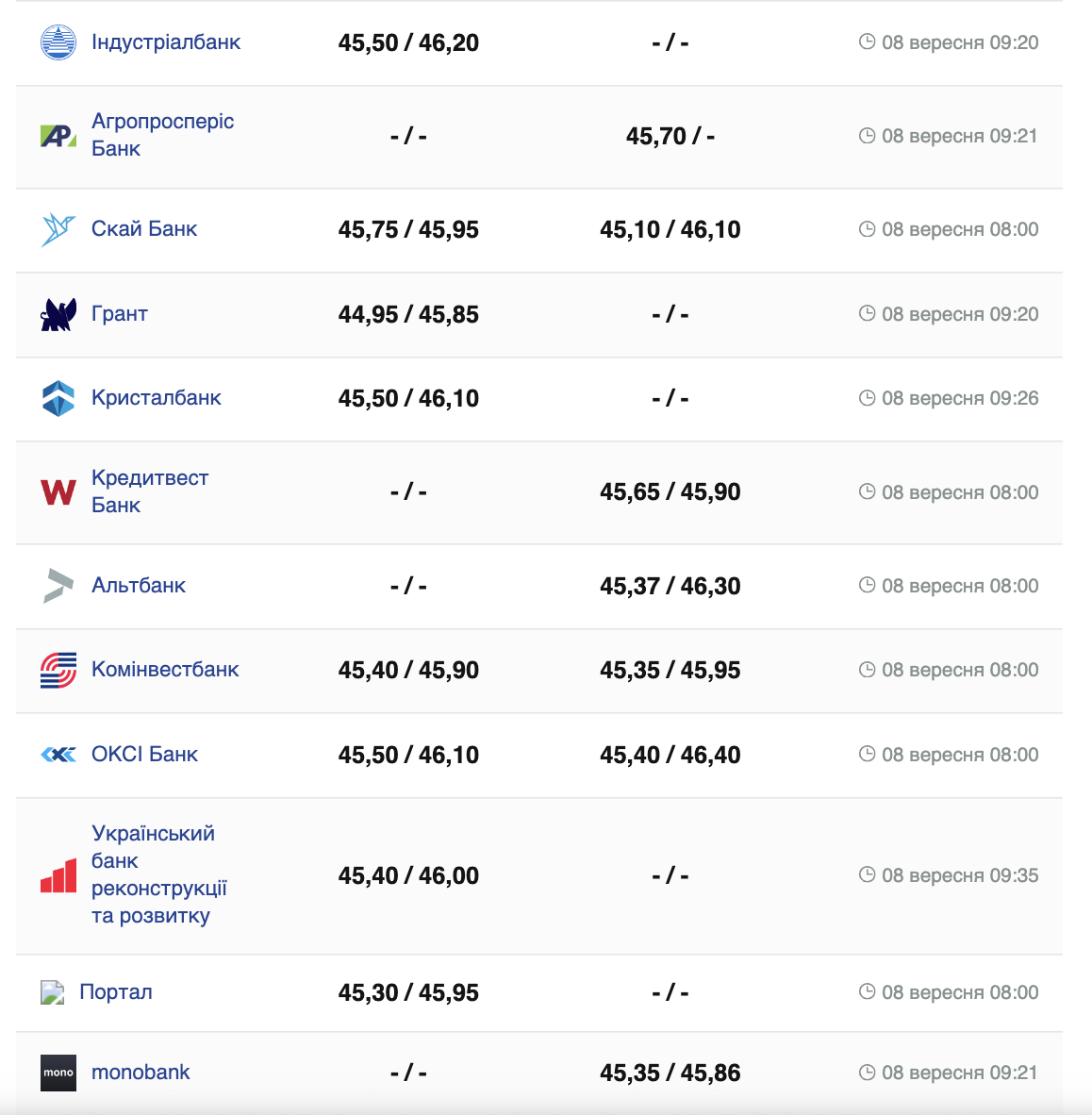This screenshot has height=1115, width=1092.
Task: Click the red bar chart bank logo
Action: tap(58, 875)
